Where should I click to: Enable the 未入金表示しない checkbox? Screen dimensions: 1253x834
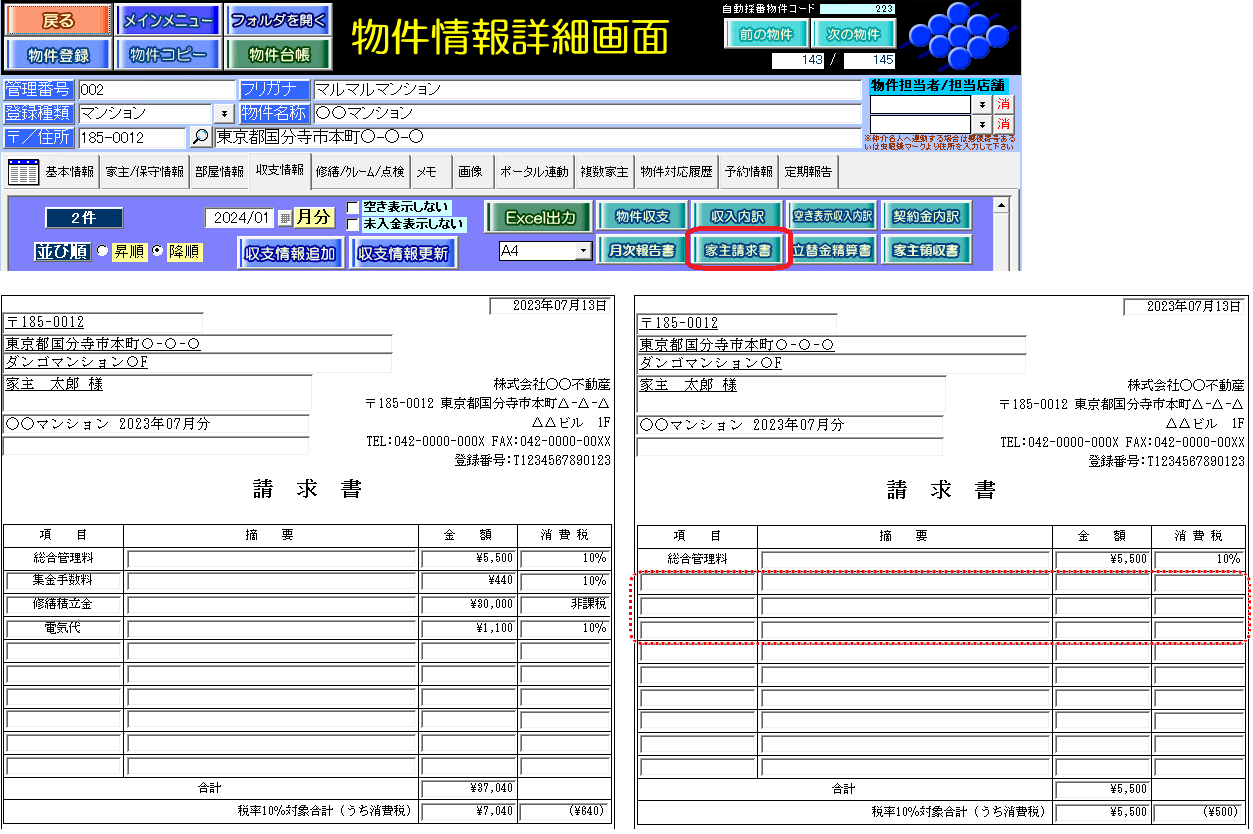click(x=353, y=224)
